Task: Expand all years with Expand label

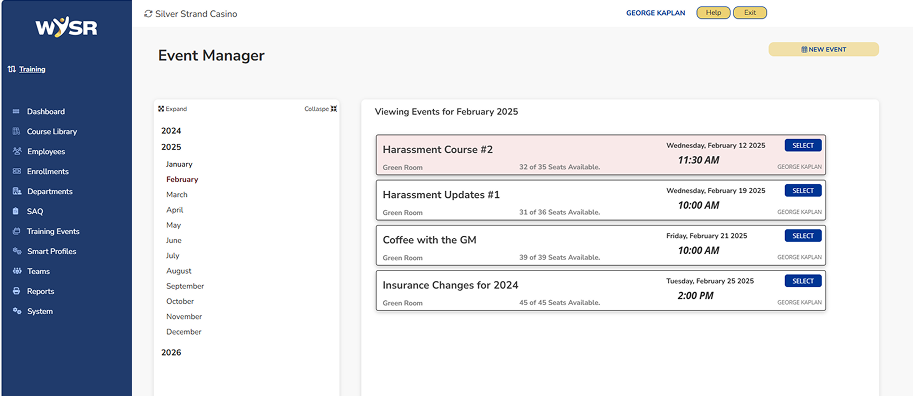Action: 176,109
